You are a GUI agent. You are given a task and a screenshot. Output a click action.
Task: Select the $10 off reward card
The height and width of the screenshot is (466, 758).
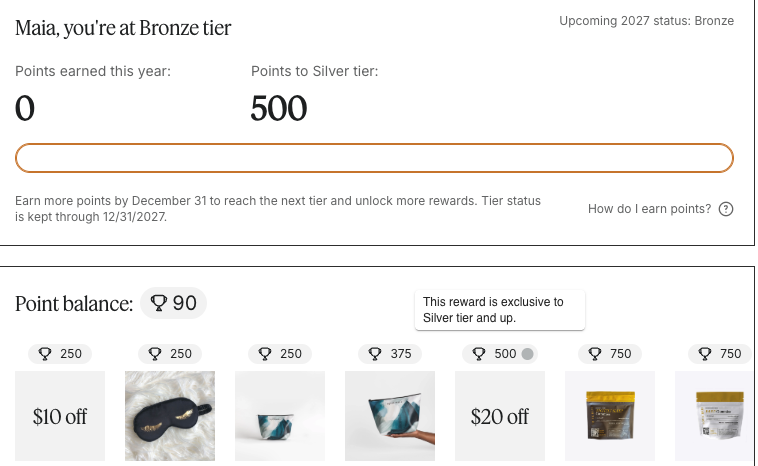coord(60,416)
